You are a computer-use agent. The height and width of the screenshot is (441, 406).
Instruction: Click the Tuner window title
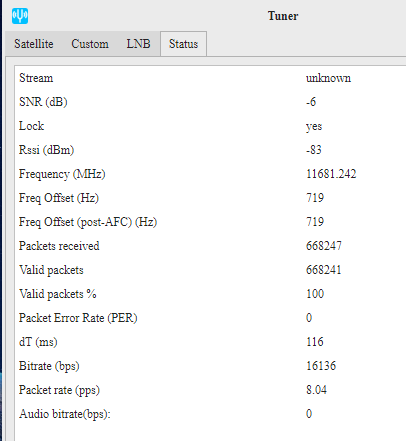point(283,16)
